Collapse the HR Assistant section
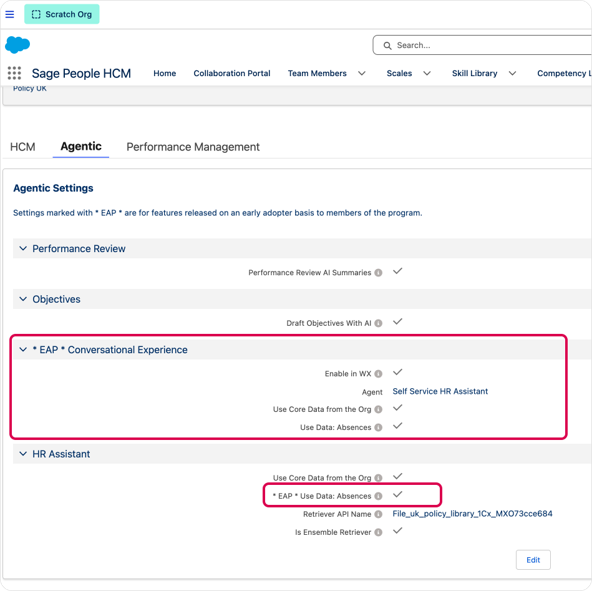This screenshot has width=592, height=591. [23, 454]
